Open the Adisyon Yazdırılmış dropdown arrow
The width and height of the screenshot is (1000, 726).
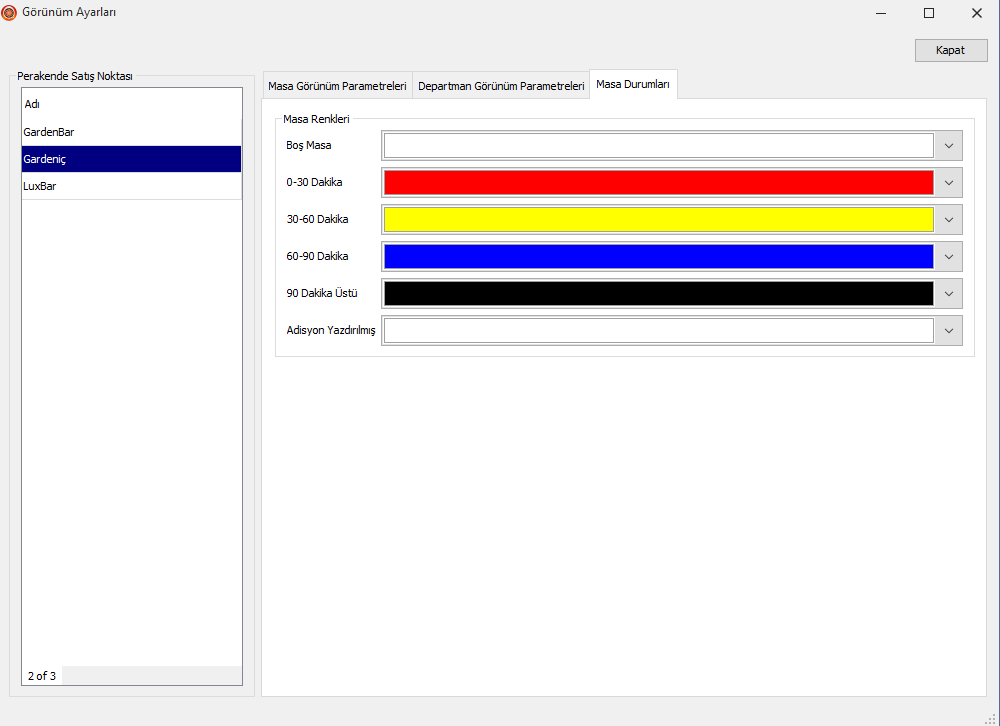click(x=948, y=331)
